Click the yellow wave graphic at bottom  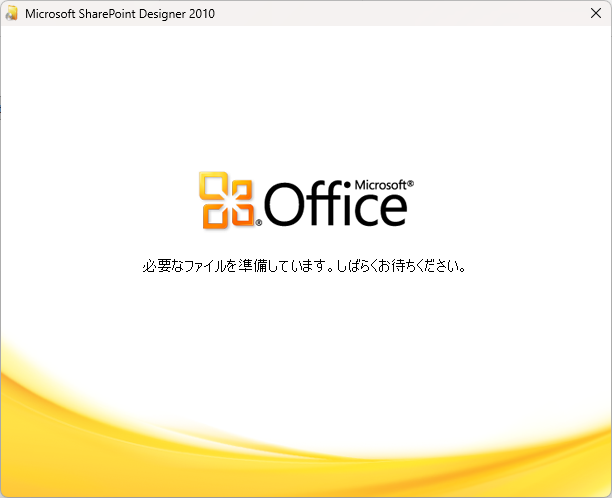point(300,440)
